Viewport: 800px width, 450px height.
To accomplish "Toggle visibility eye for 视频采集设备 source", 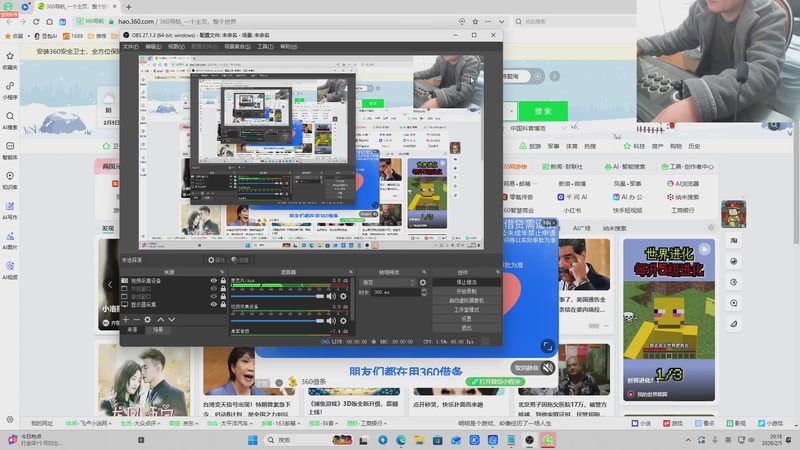I will [x=213, y=281].
